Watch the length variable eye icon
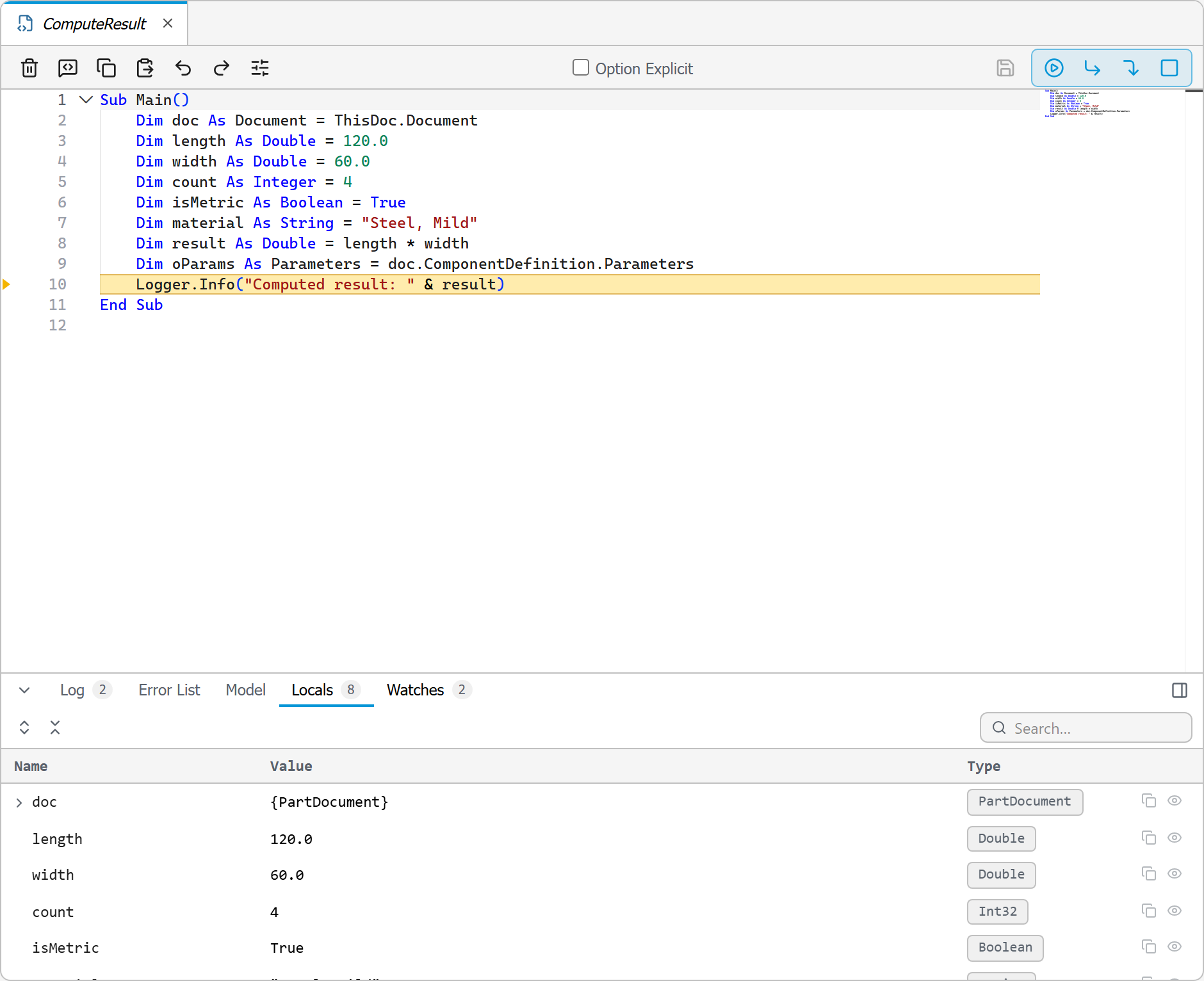This screenshot has width=1204, height=981. point(1175,838)
